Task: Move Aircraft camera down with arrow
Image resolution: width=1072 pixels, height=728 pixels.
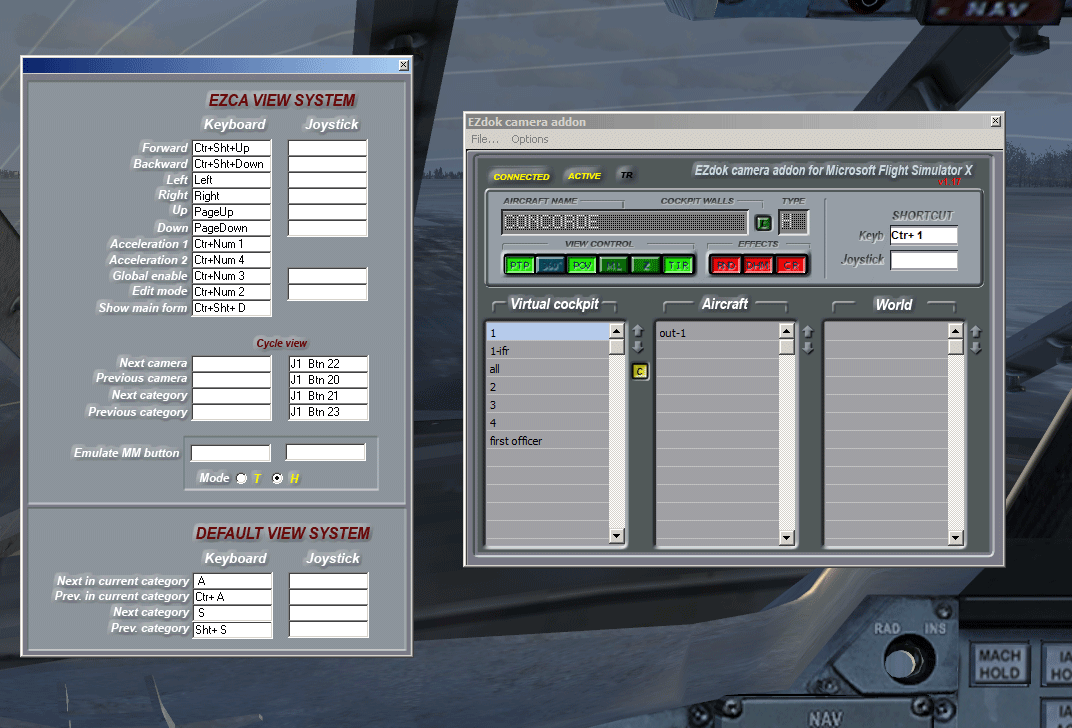Action: pyautogui.click(x=808, y=348)
